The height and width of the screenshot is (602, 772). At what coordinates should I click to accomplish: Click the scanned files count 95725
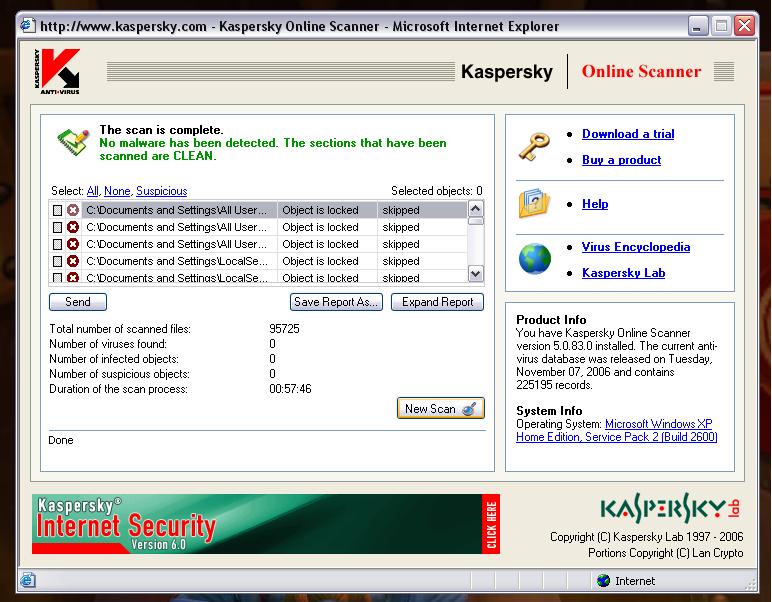[x=284, y=329]
